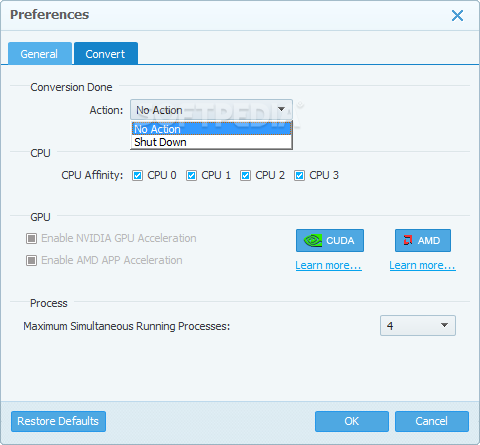Click the Restore Defaults button
Image resolution: width=480 pixels, height=445 pixels.
58,421
